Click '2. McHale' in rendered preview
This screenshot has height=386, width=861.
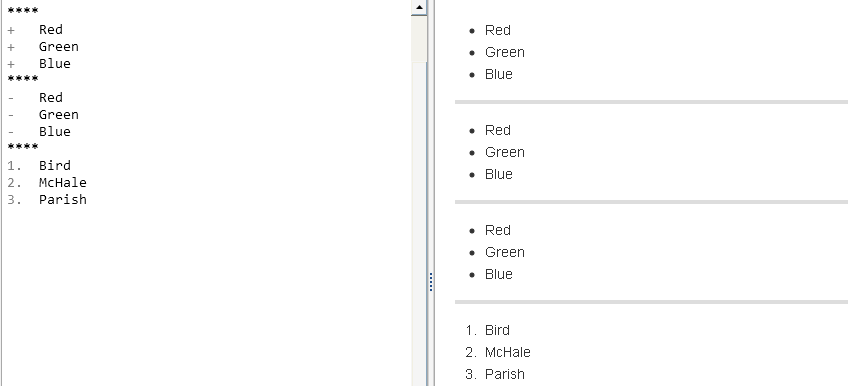click(497, 352)
